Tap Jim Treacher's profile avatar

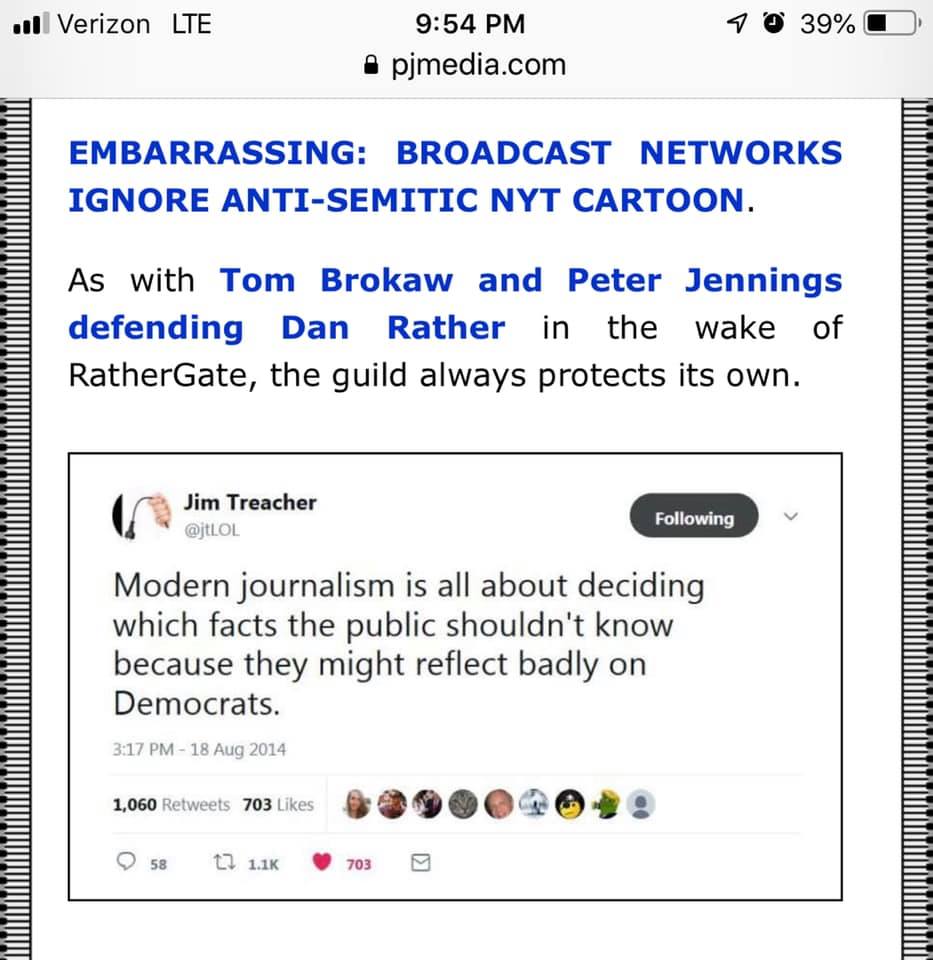click(x=142, y=516)
